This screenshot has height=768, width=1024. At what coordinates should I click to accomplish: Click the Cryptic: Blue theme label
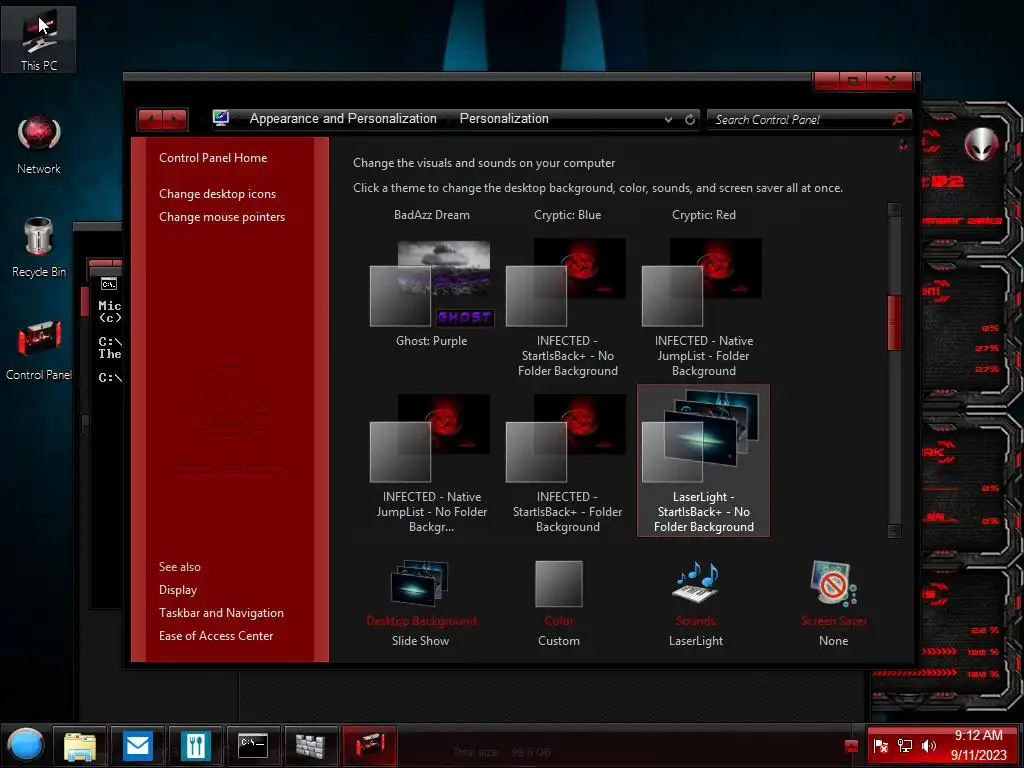click(x=568, y=215)
